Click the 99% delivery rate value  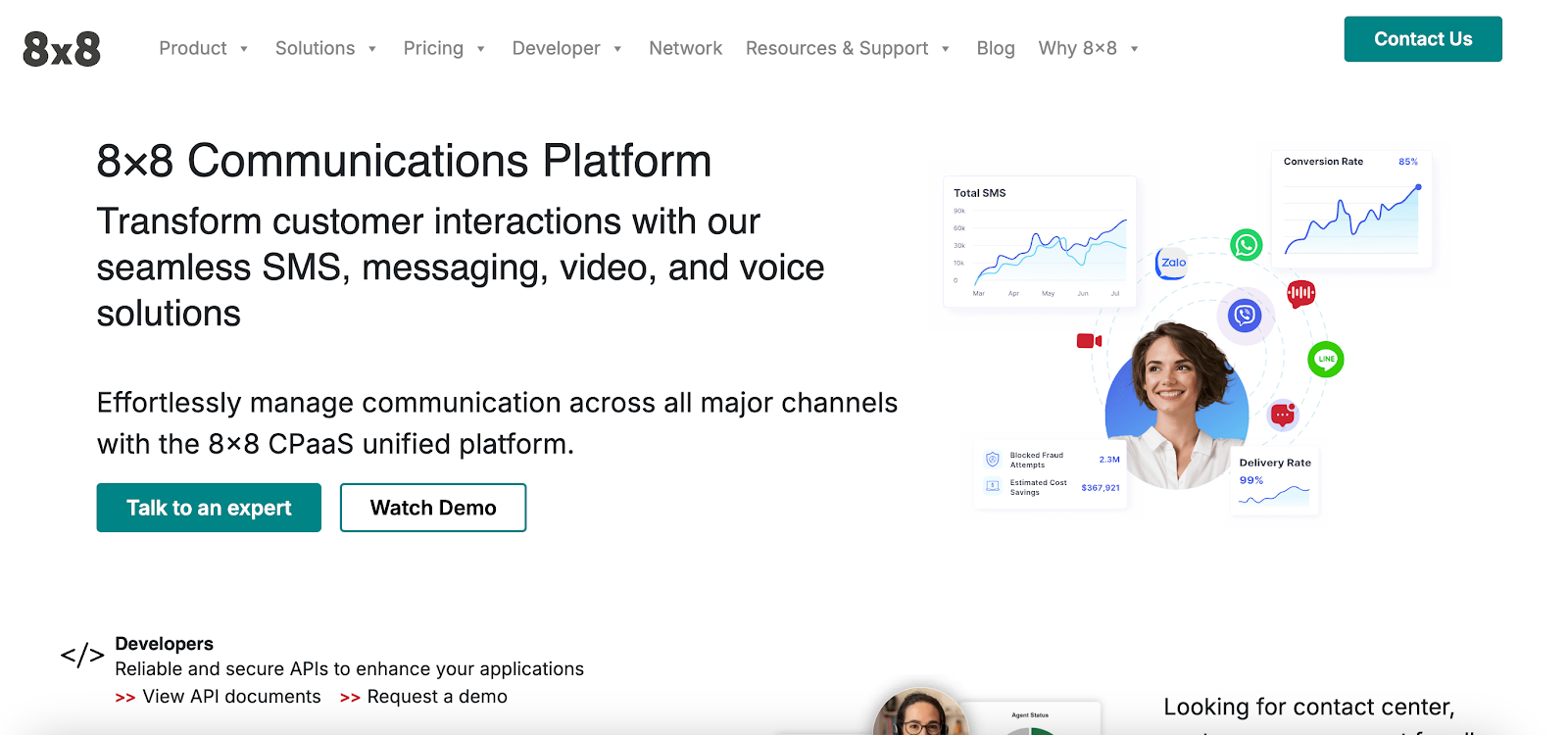[1251, 480]
